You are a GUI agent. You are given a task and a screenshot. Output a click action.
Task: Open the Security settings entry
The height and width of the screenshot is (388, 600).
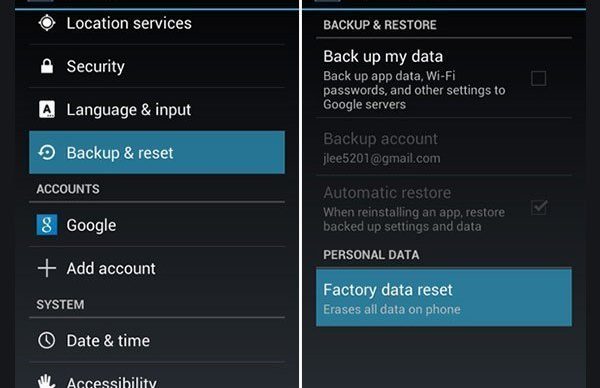[157, 66]
